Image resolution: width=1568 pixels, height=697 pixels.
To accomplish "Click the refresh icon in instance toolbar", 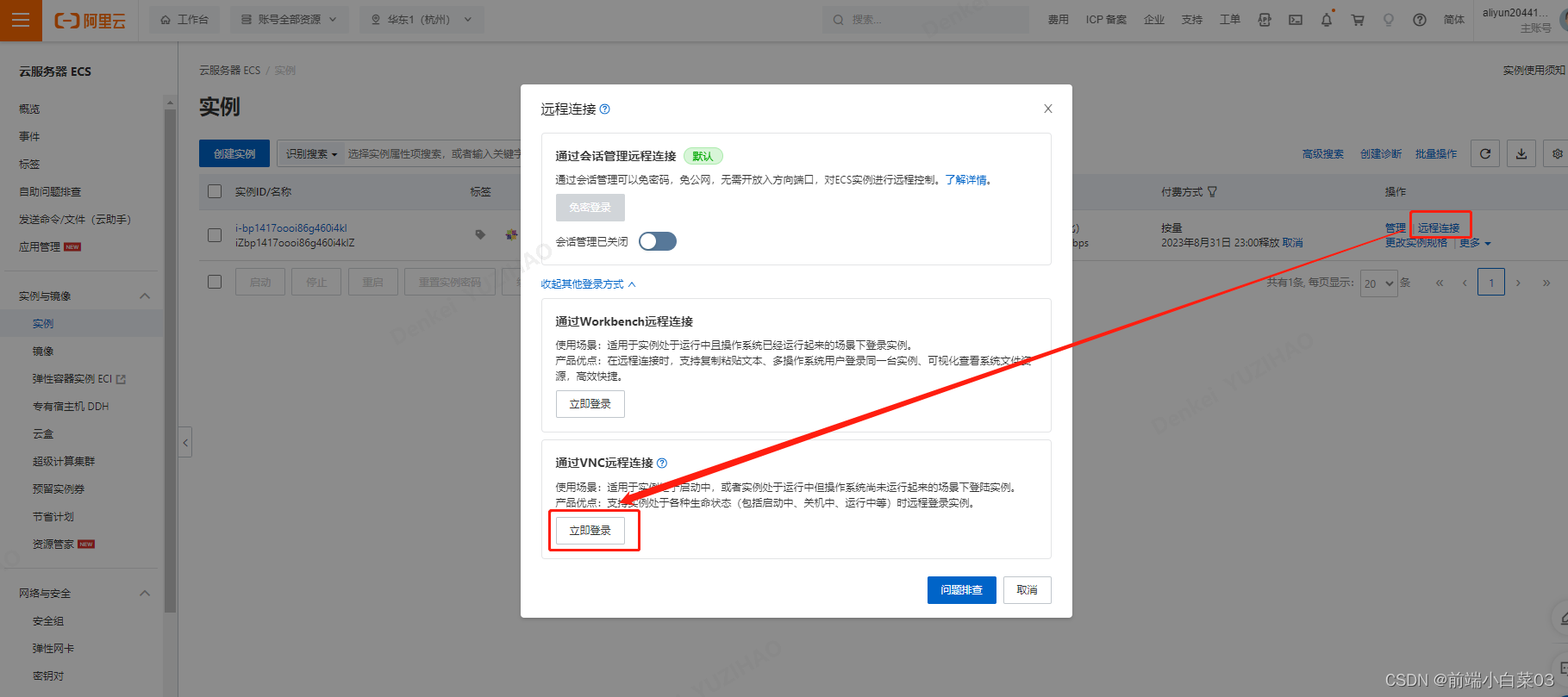I will coord(1485,153).
